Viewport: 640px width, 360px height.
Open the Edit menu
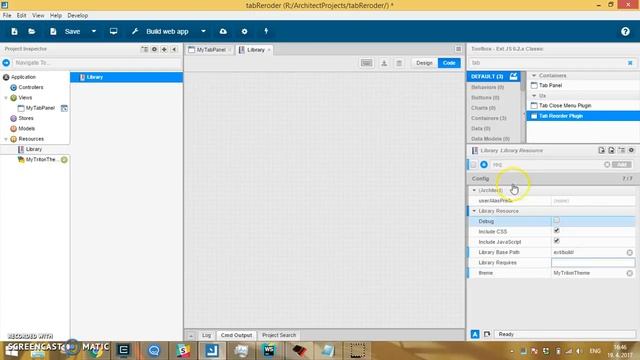pos(21,16)
